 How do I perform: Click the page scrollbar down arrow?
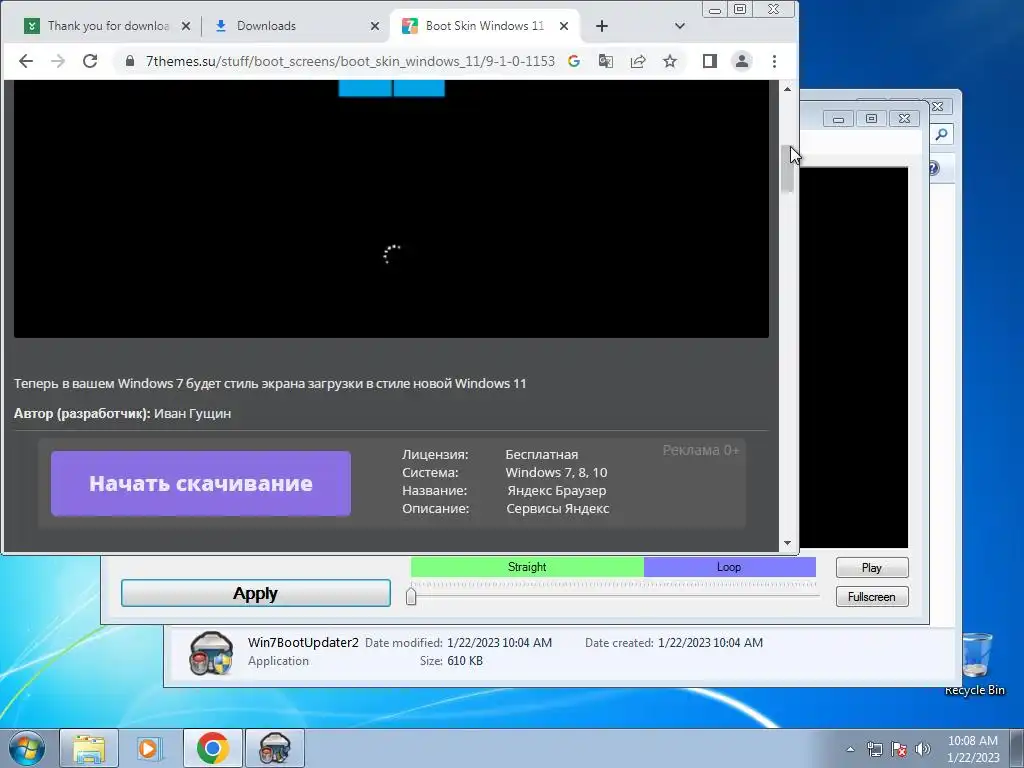click(x=788, y=543)
